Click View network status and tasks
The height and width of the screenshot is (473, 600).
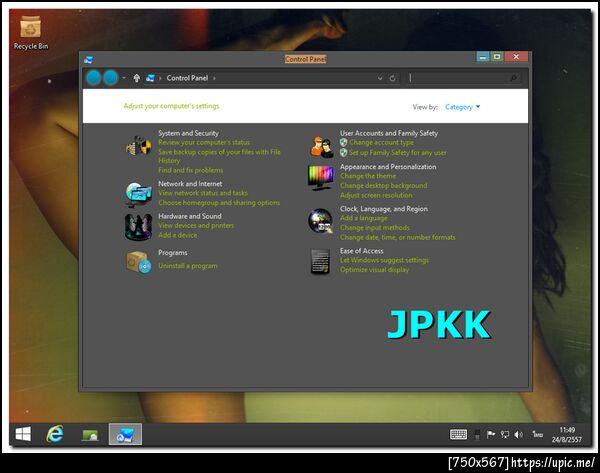[x=203, y=193]
